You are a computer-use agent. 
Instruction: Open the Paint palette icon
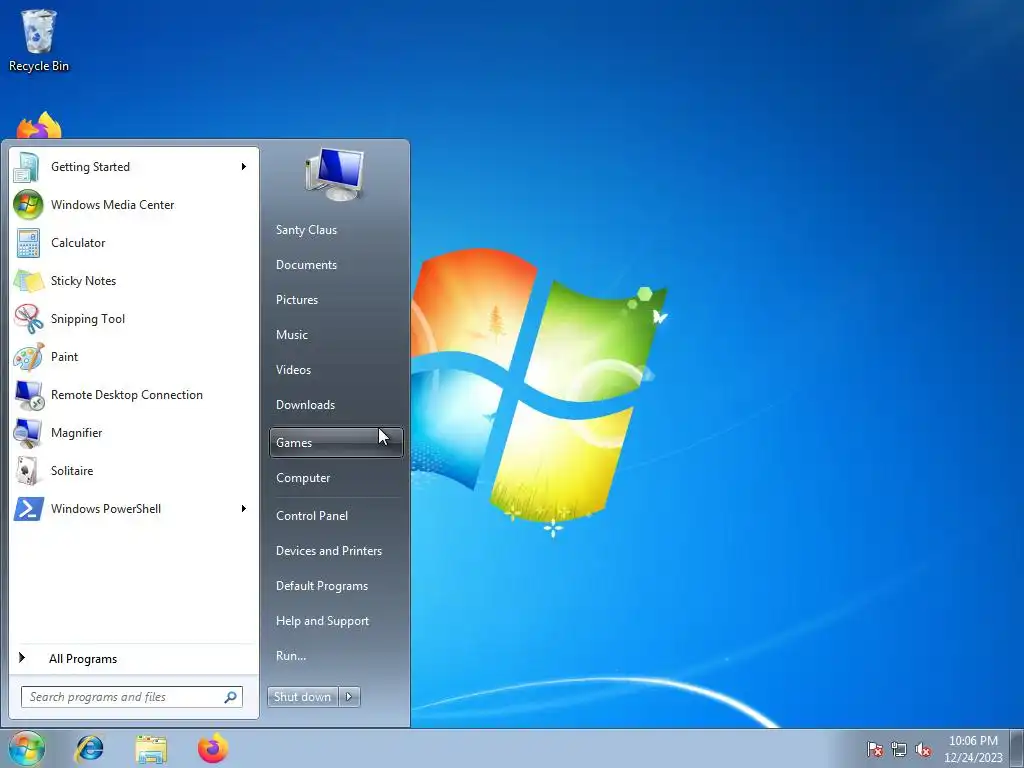pos(28,357)
